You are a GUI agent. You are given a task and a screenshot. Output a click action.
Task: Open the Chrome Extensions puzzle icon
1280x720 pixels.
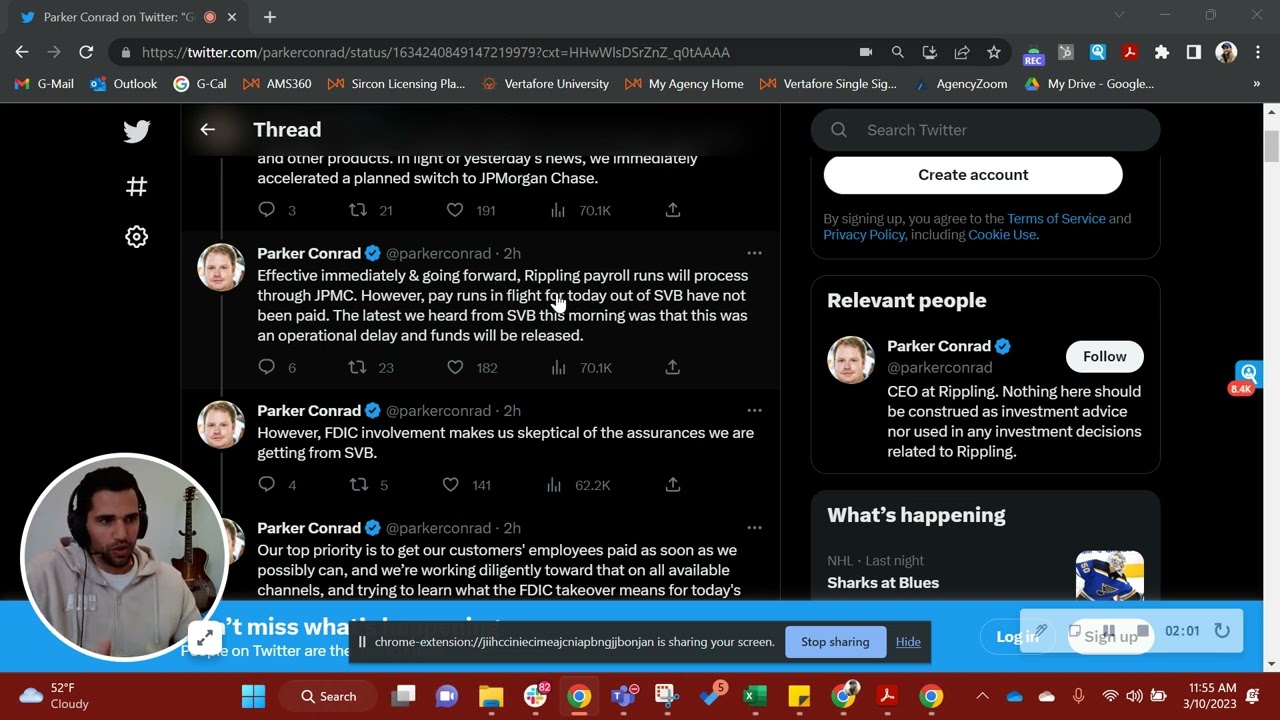[1161, 52]
